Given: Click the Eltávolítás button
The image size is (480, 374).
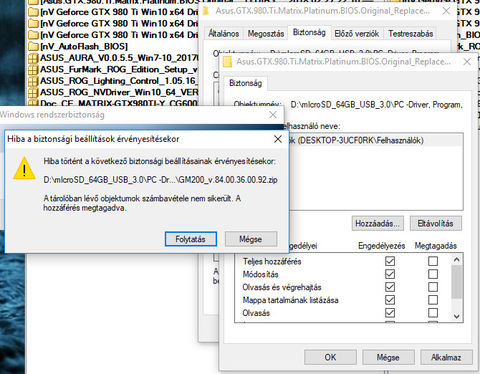Looking at the screenshot, I should (436, 223).
